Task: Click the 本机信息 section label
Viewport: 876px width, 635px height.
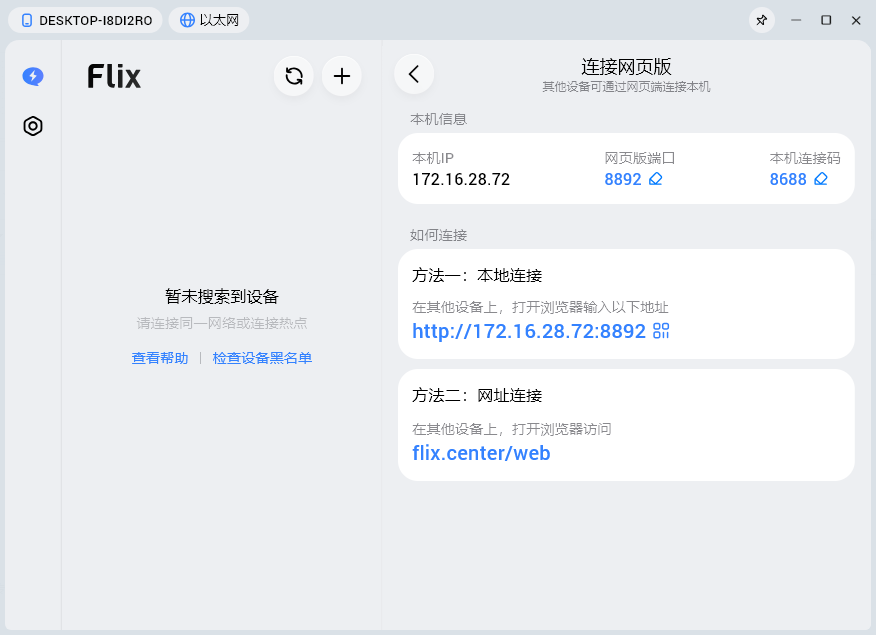Action: pyautogui.click(x=439, y=119)
